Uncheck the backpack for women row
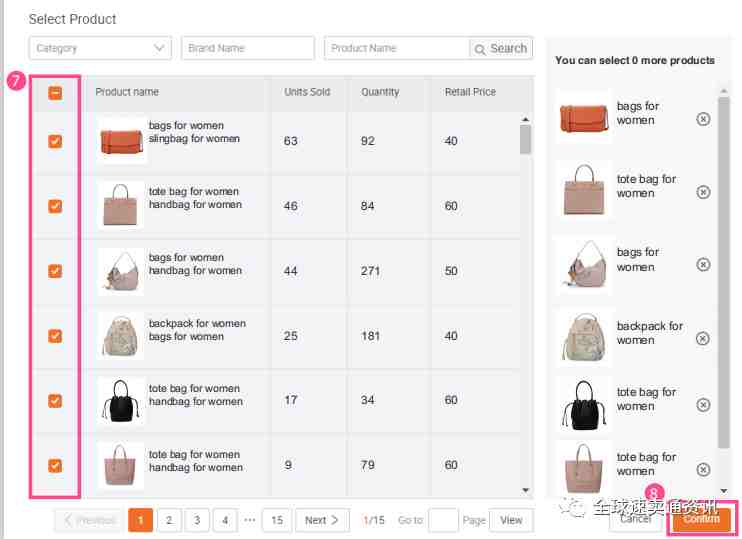 [55, 336]
